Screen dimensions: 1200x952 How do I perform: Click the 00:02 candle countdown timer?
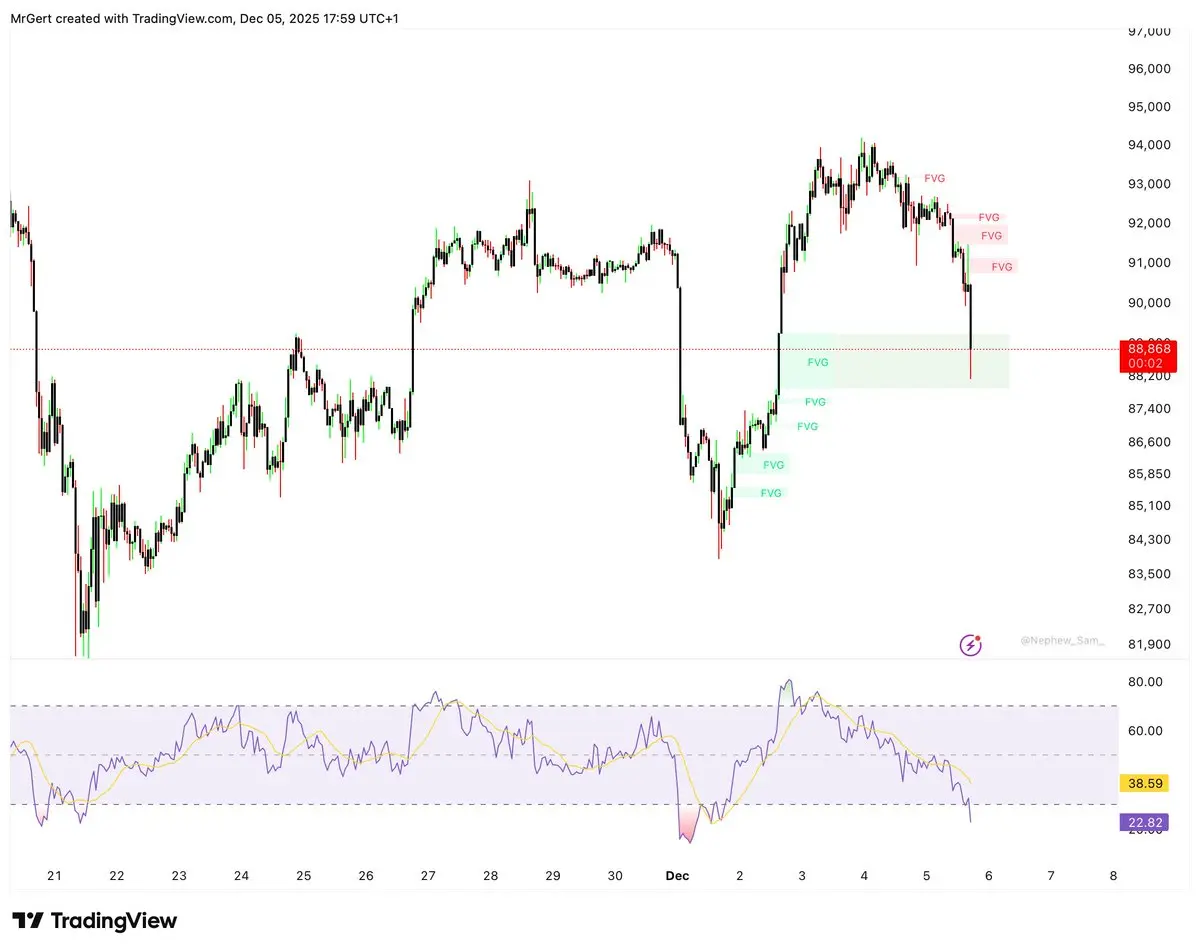(x=1148, y=364)
